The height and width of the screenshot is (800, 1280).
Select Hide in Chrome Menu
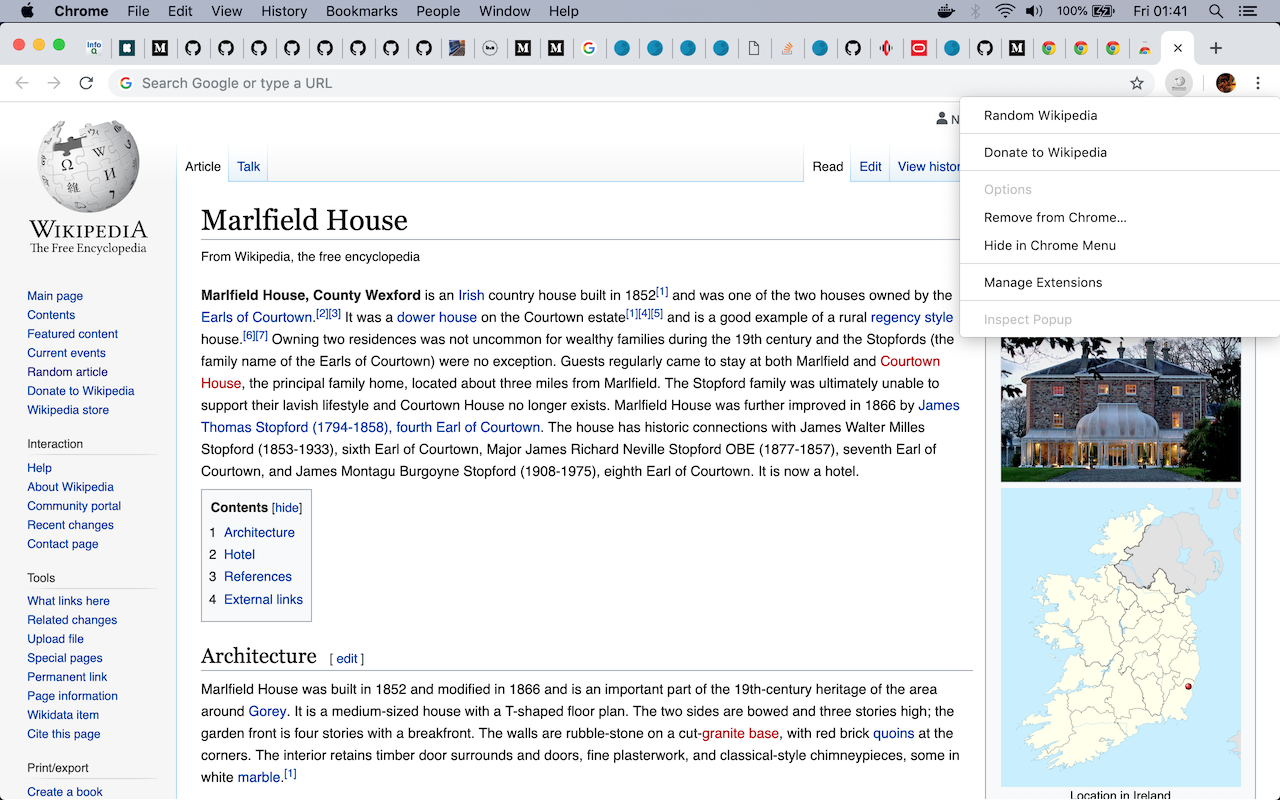(x=1049, y=245)
